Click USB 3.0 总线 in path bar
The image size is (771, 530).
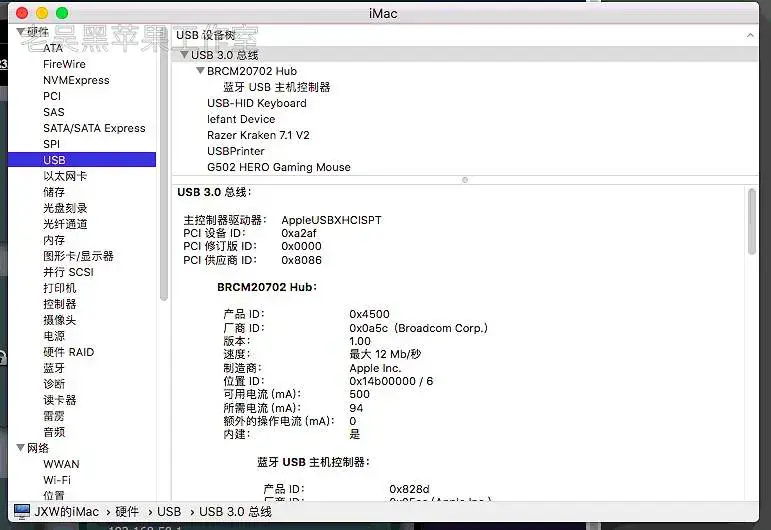tap(236, 512)
